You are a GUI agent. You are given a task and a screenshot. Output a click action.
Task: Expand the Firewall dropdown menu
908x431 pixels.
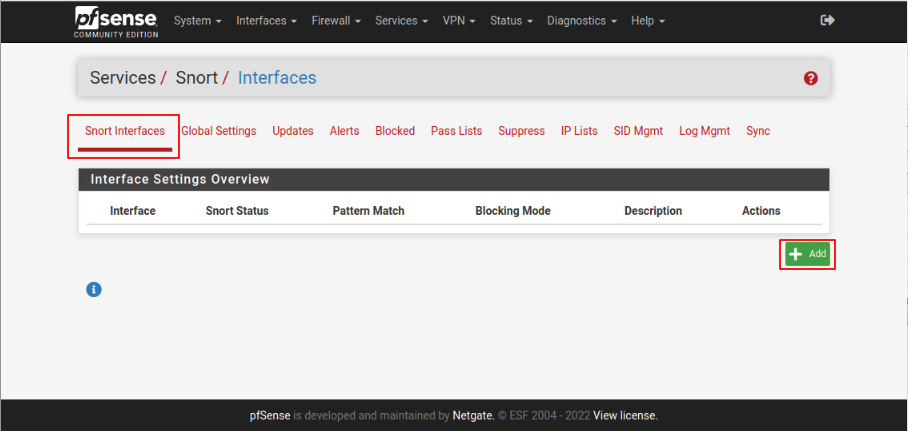[x=335, y=21]
